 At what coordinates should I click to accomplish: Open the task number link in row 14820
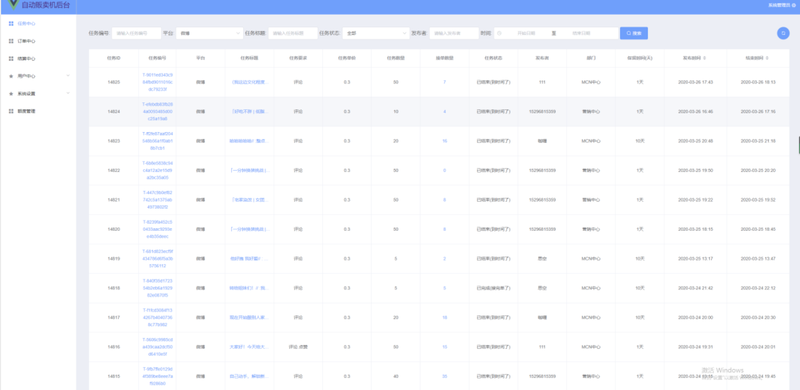coord(158,229)
